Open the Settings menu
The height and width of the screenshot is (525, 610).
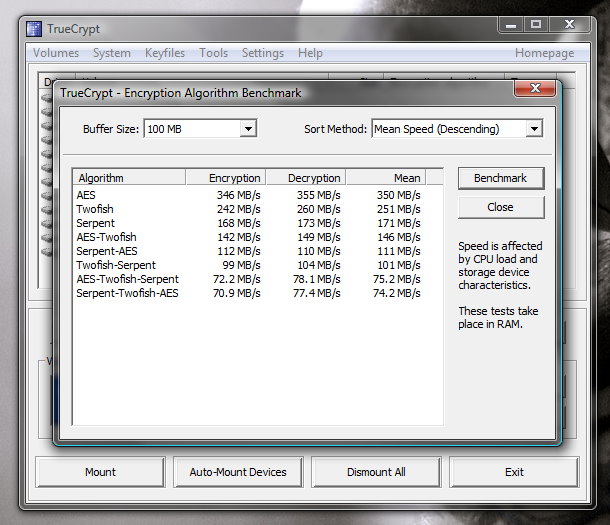coord(263,52)
